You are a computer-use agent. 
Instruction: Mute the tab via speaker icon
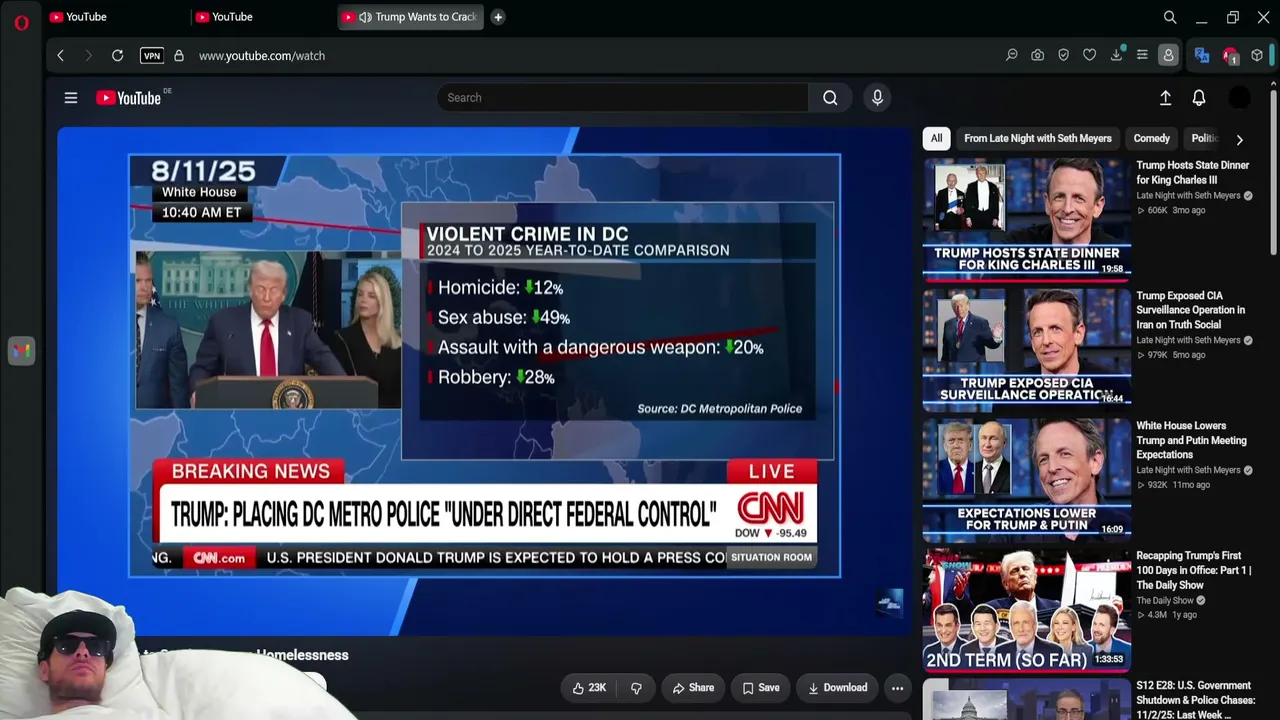(x=365, y=17)
